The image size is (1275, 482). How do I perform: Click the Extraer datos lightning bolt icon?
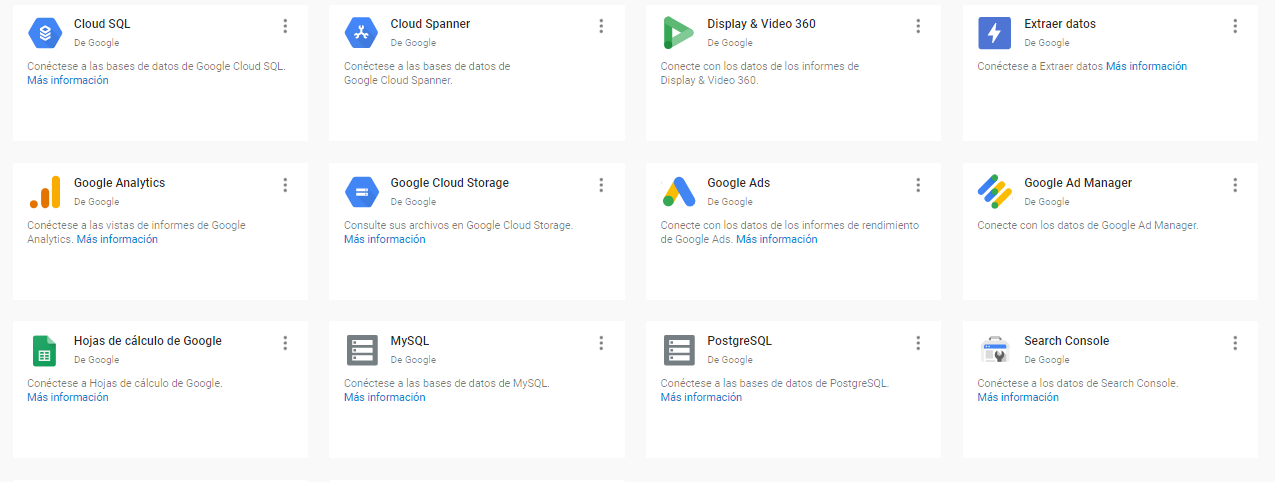(994, 33)
